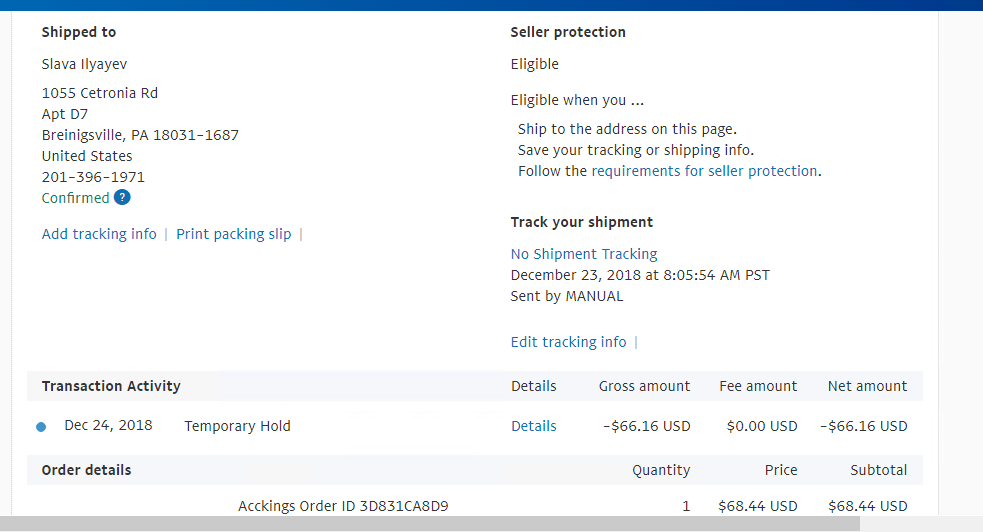Screen dimensions: 983x532
Task: Click the Order details section header
Action: pyautogui.click(x=86, y=470)
